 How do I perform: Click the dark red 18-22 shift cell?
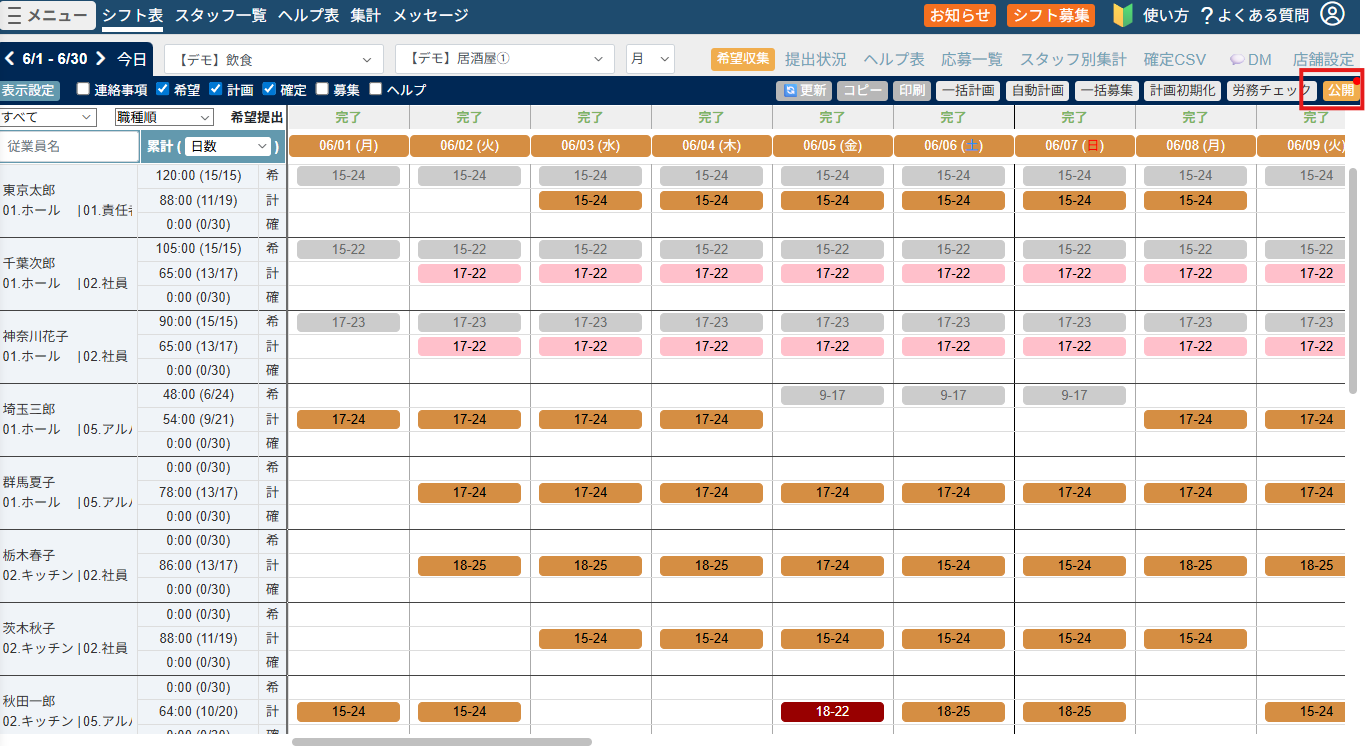pyautogui.click(x=832, y=711)
